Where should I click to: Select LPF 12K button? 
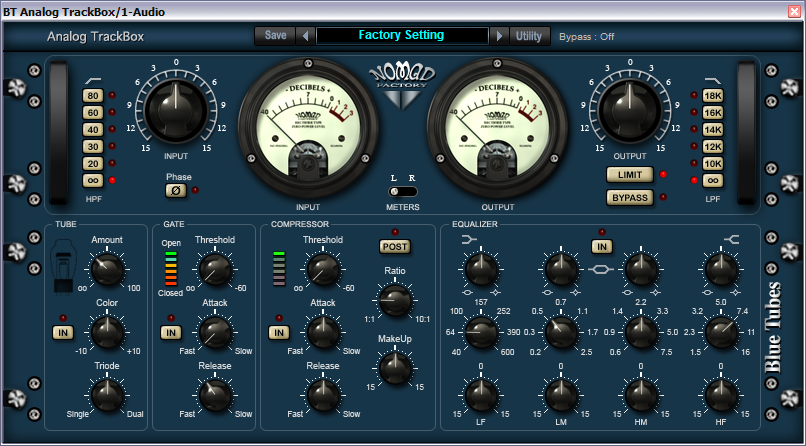tap(713, 147)
